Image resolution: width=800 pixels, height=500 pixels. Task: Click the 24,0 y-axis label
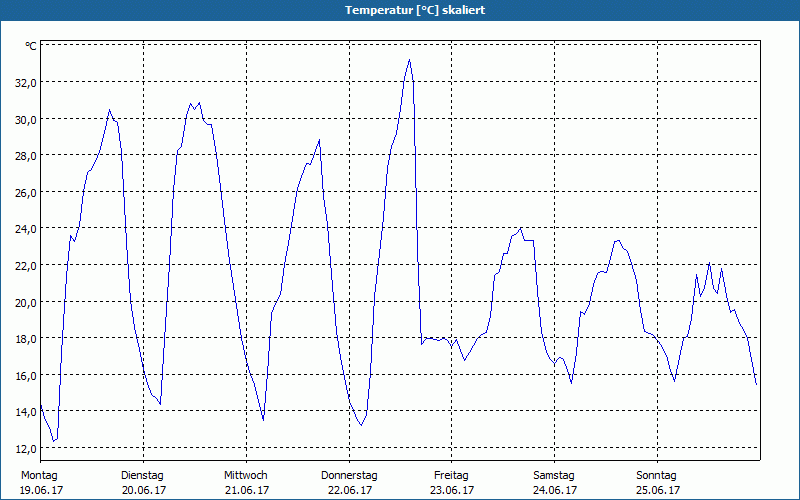(26, 229)
